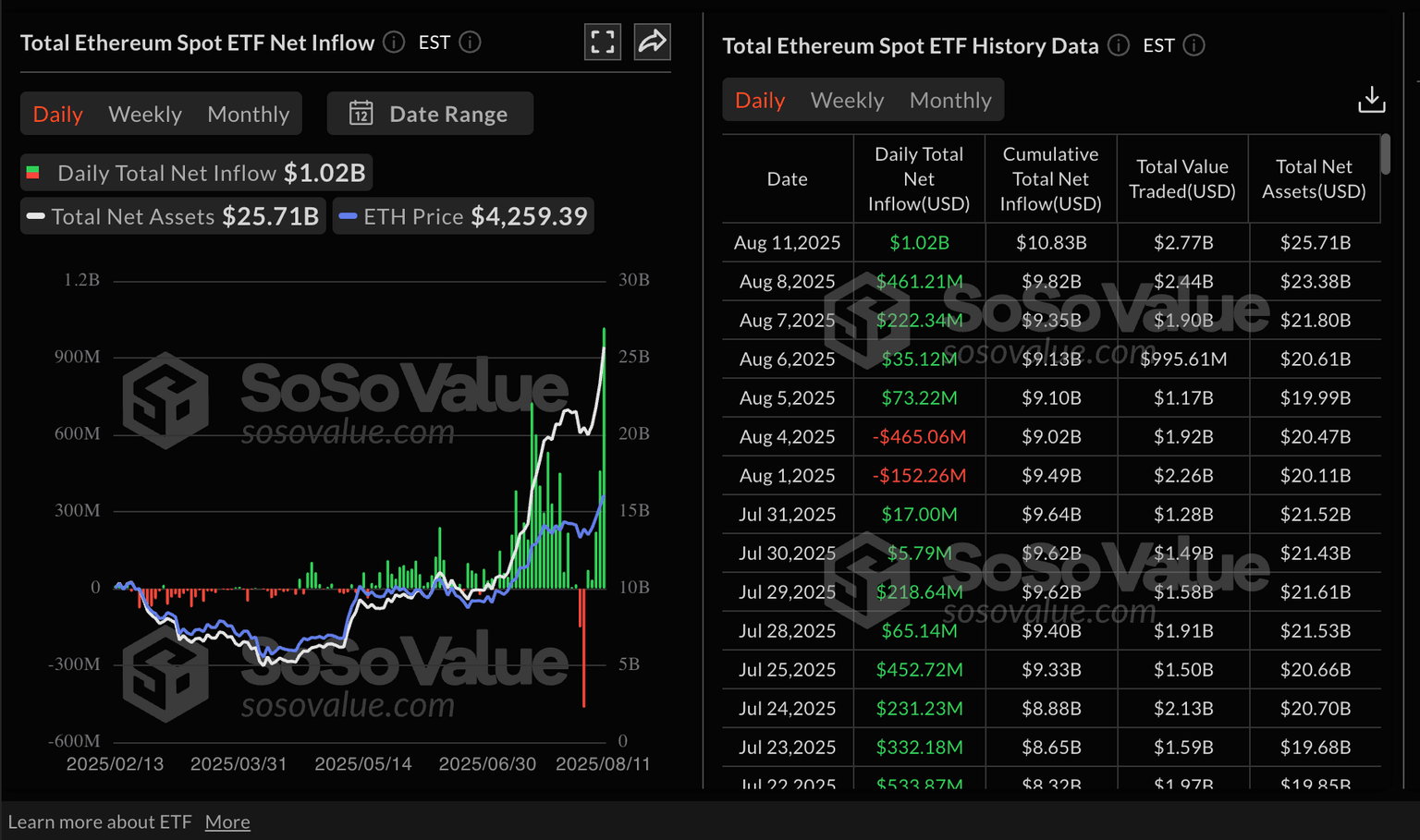Screen dimensions: 1420x840
Task: Click info icon next to history table EST
Action: pos(1194,45)
